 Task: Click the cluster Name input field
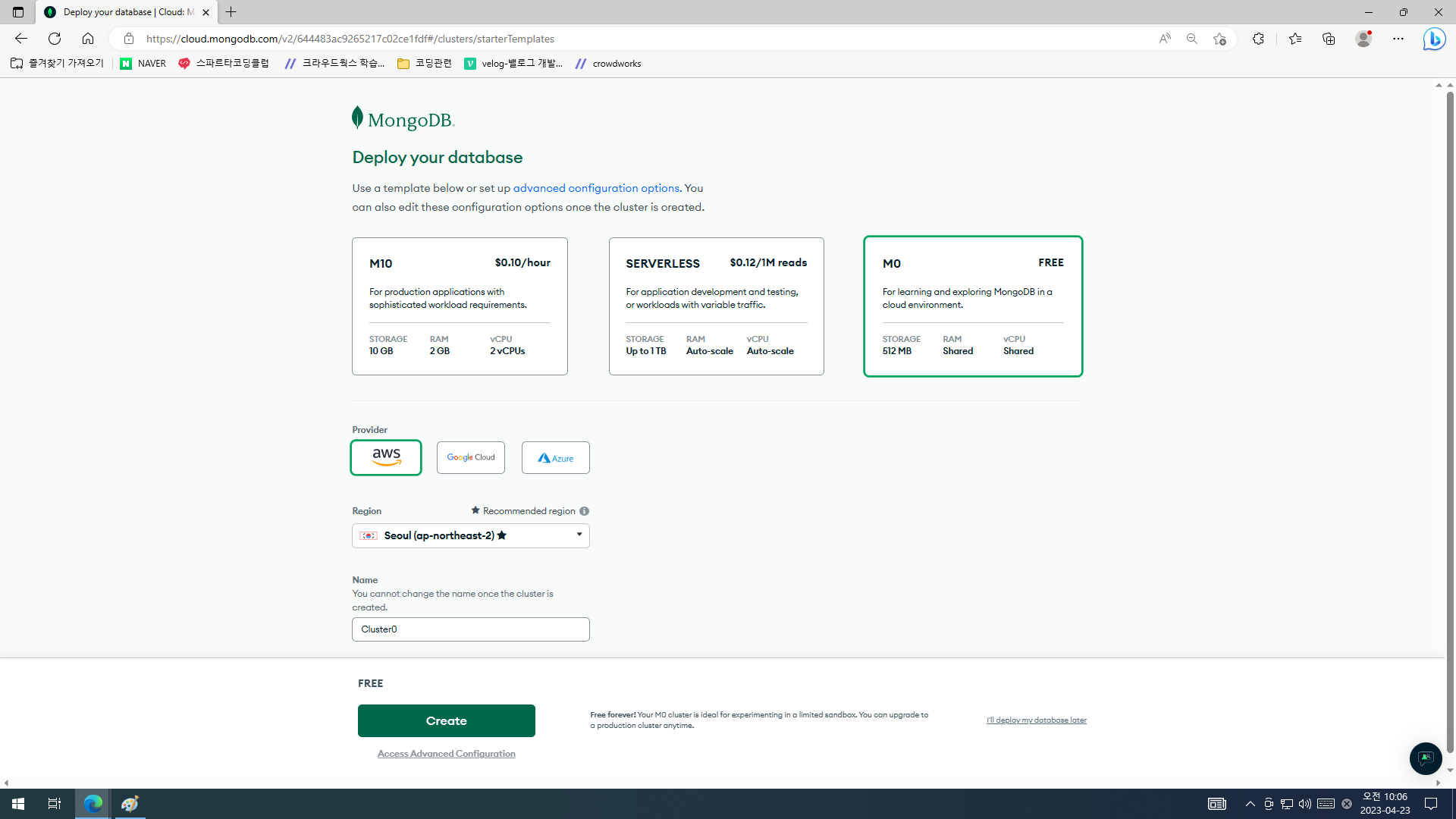point(471,629)
